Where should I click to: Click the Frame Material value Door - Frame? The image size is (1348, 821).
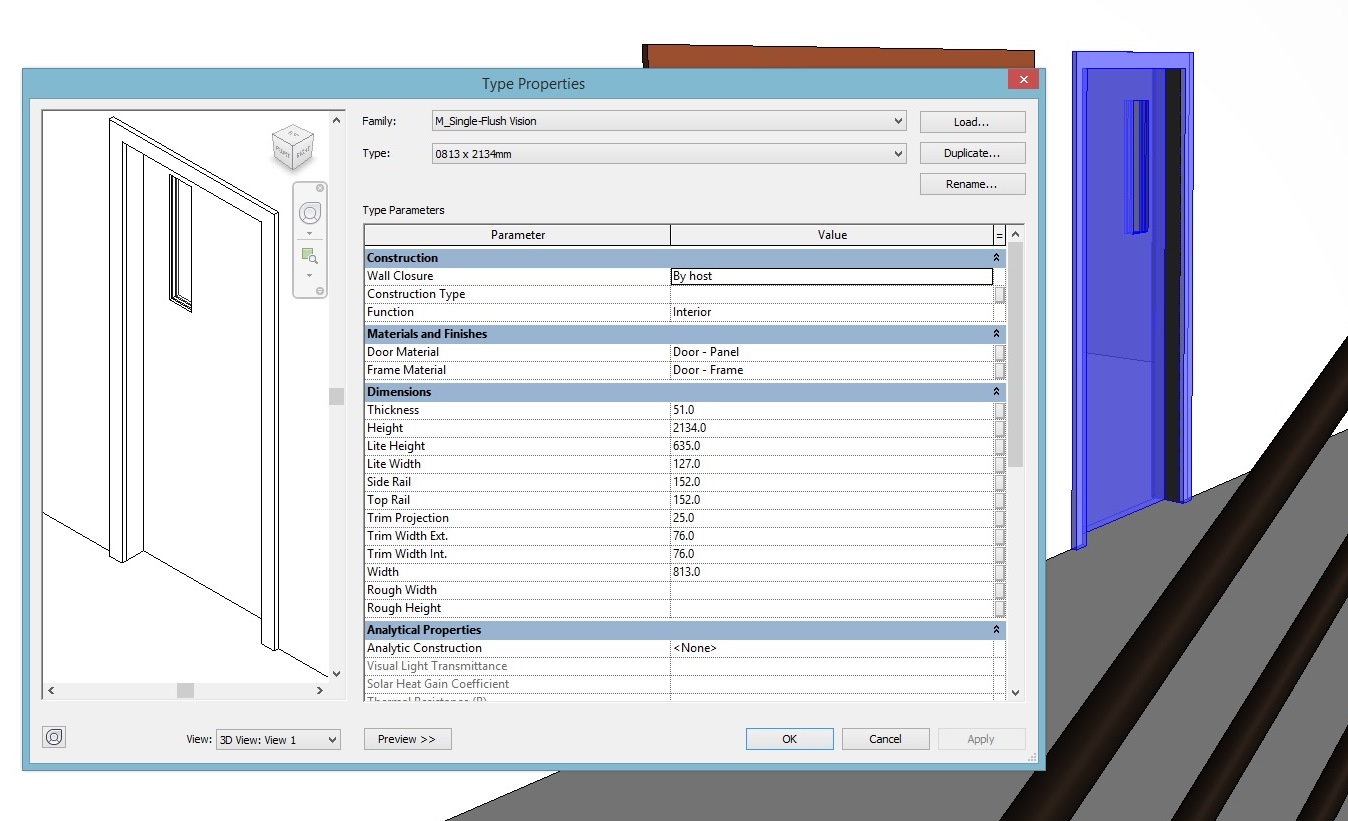[831, 370]
